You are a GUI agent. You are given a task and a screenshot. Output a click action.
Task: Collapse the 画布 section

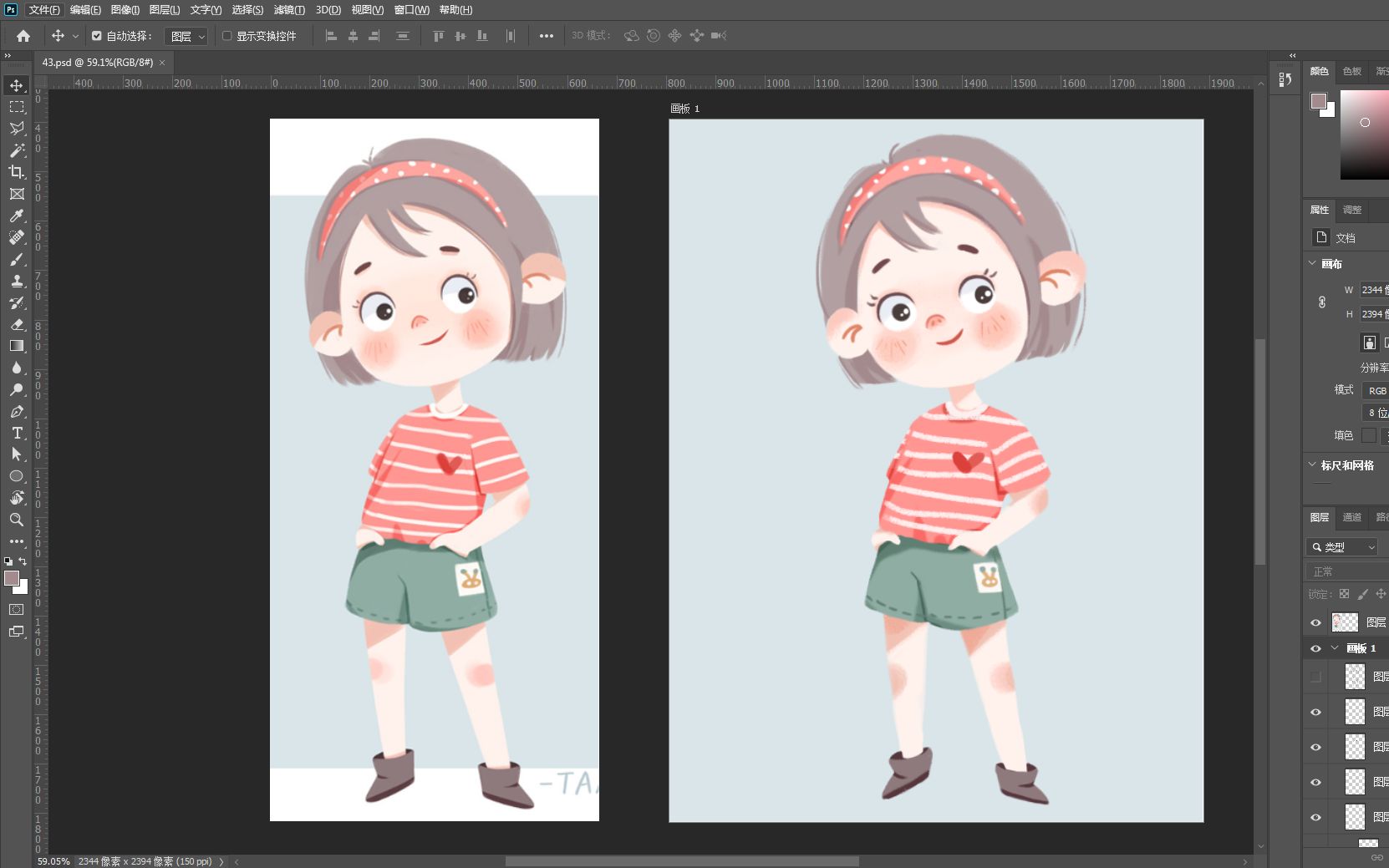[x=1312, y=263]
